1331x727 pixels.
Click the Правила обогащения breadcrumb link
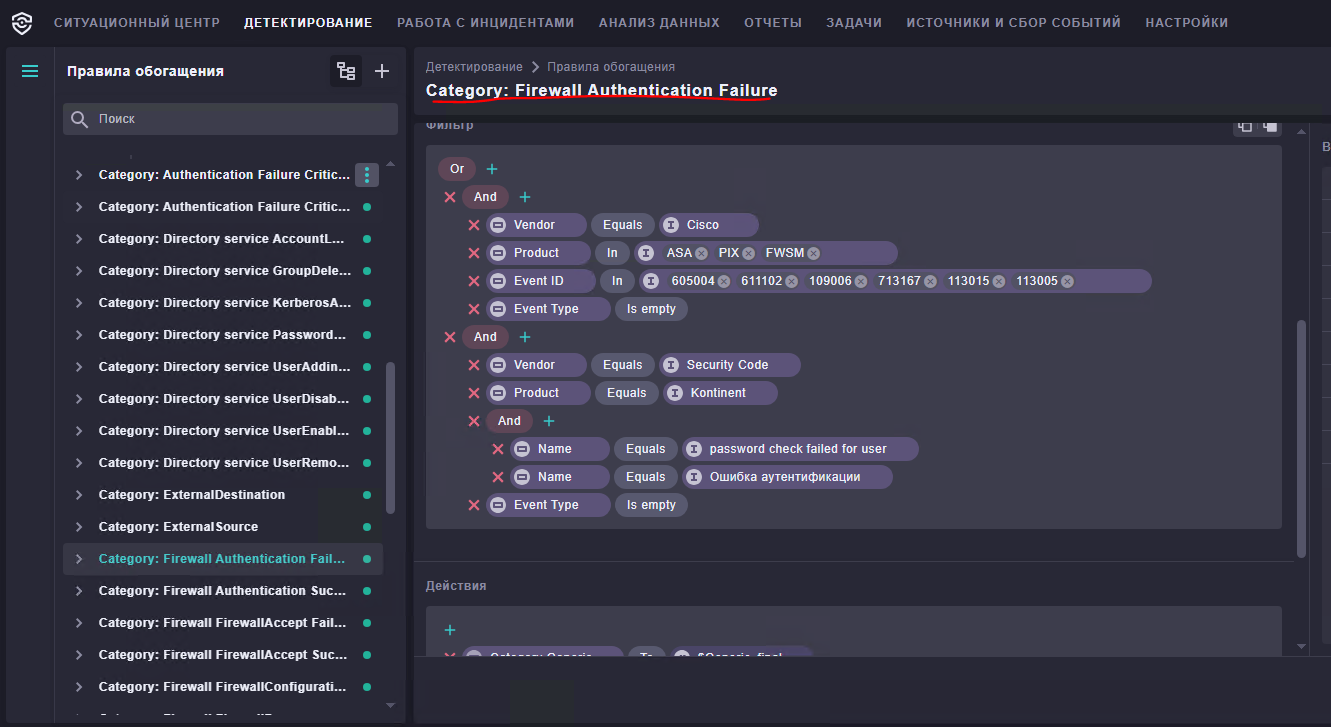[x=611, y=67]
